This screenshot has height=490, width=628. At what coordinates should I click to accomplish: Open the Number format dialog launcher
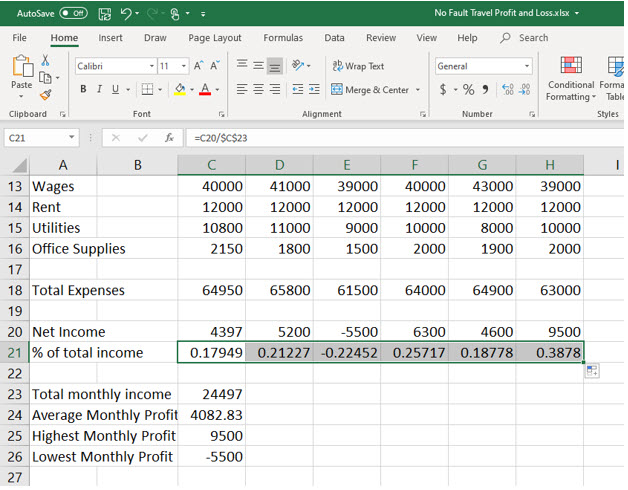(x=532, y=114)
